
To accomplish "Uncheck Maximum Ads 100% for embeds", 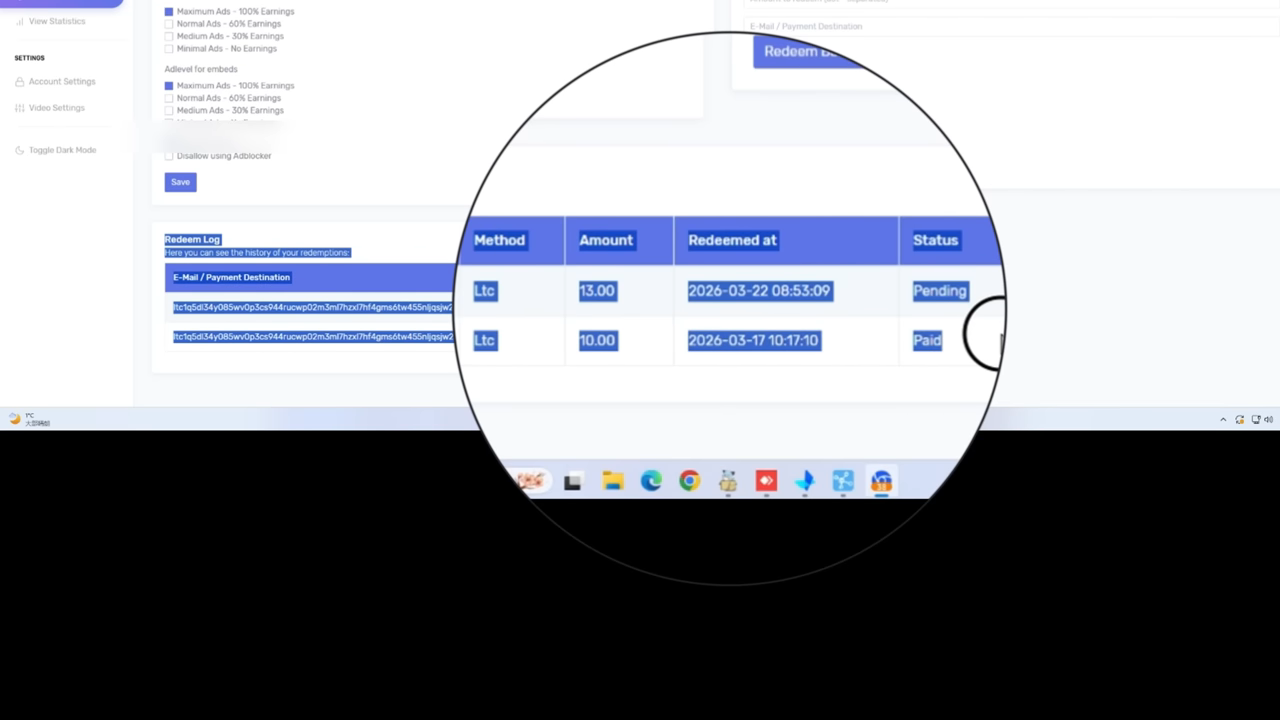I will point(169,86).
